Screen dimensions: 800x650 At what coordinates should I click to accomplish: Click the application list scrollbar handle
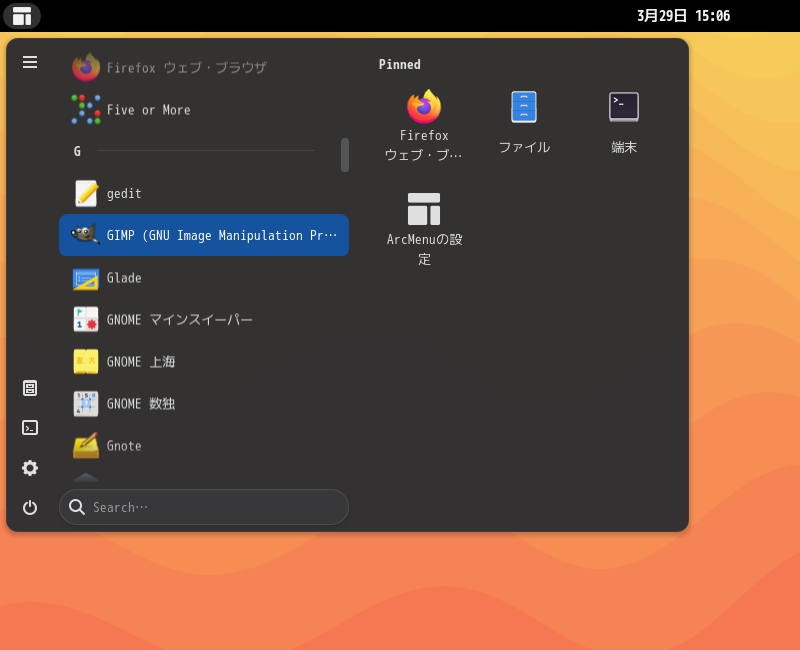click(x=345, y=155)
